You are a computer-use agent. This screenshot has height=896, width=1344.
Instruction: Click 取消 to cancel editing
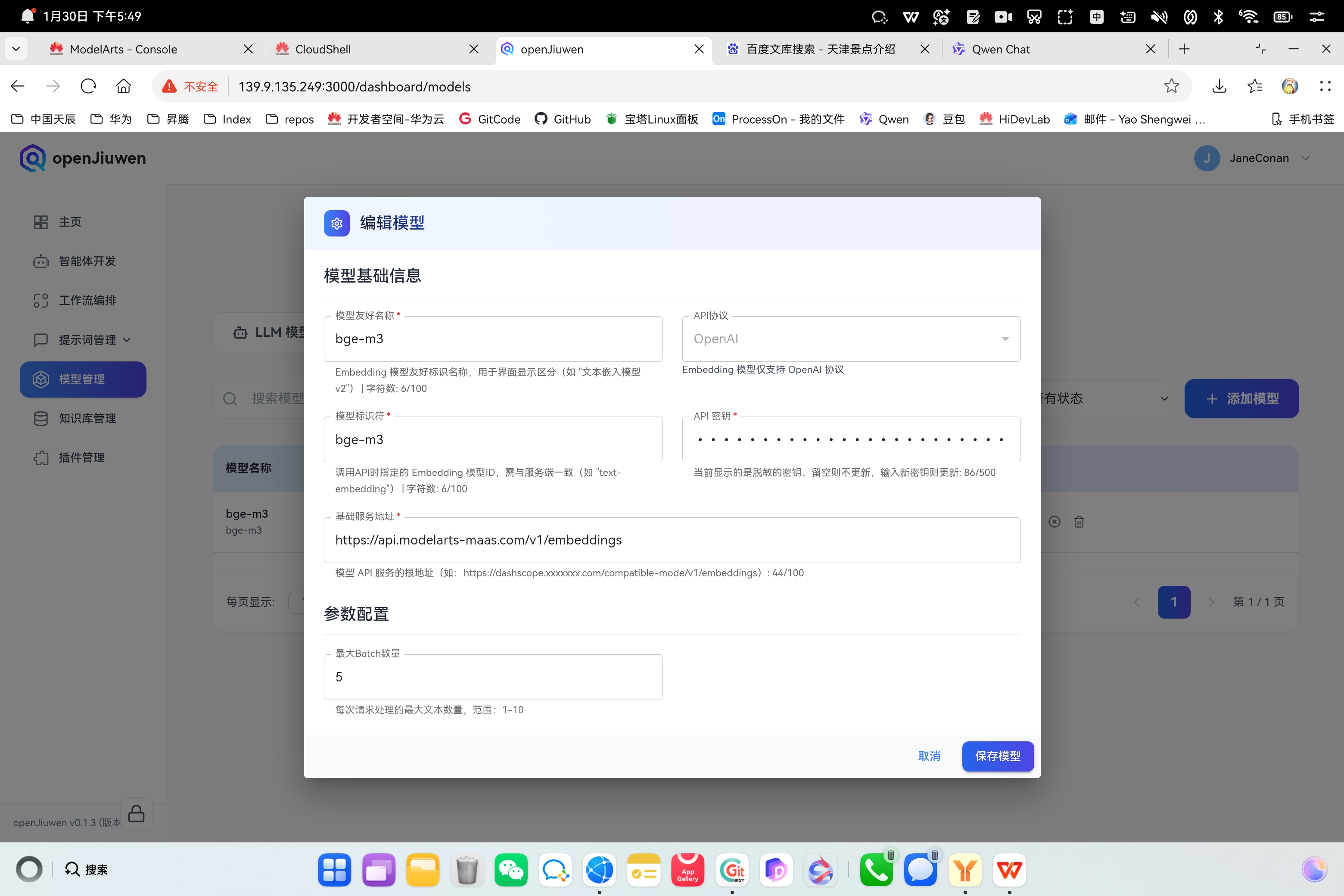[x=929, y=756]
